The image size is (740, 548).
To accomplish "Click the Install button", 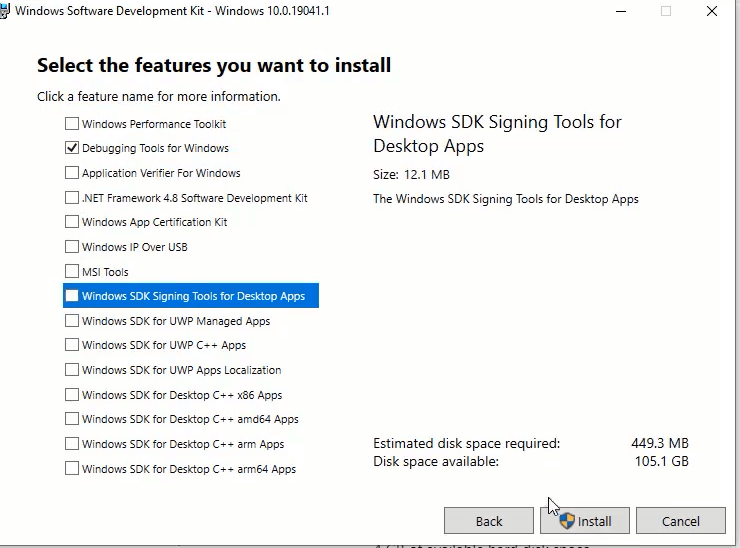I will click(x=585, y=521).
